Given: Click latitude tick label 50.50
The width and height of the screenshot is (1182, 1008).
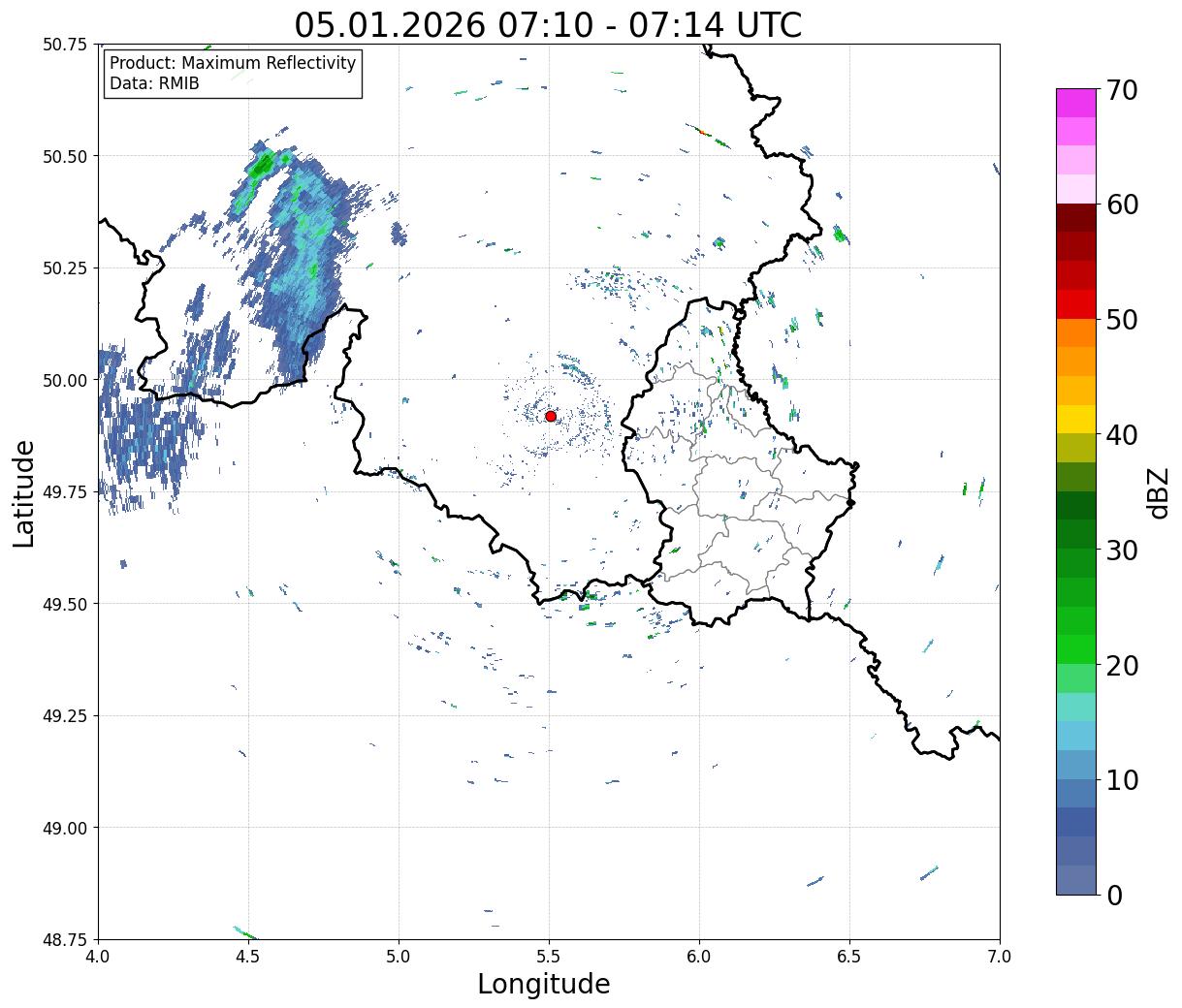Looking at the screenshot, I should point(65,156).
